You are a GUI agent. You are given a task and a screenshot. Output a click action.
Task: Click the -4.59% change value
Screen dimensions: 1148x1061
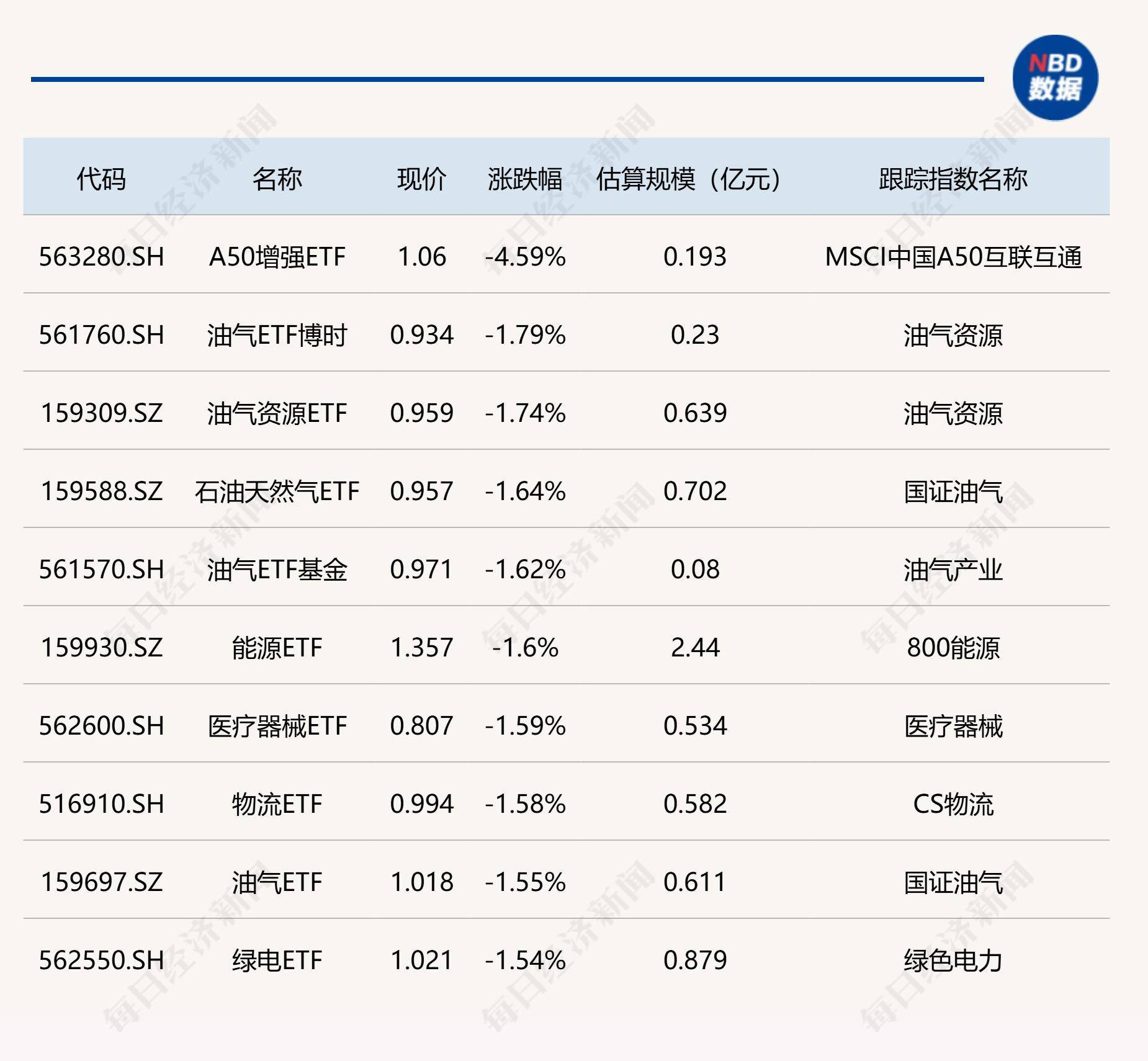pyautogui.click(x=526, y=257)
